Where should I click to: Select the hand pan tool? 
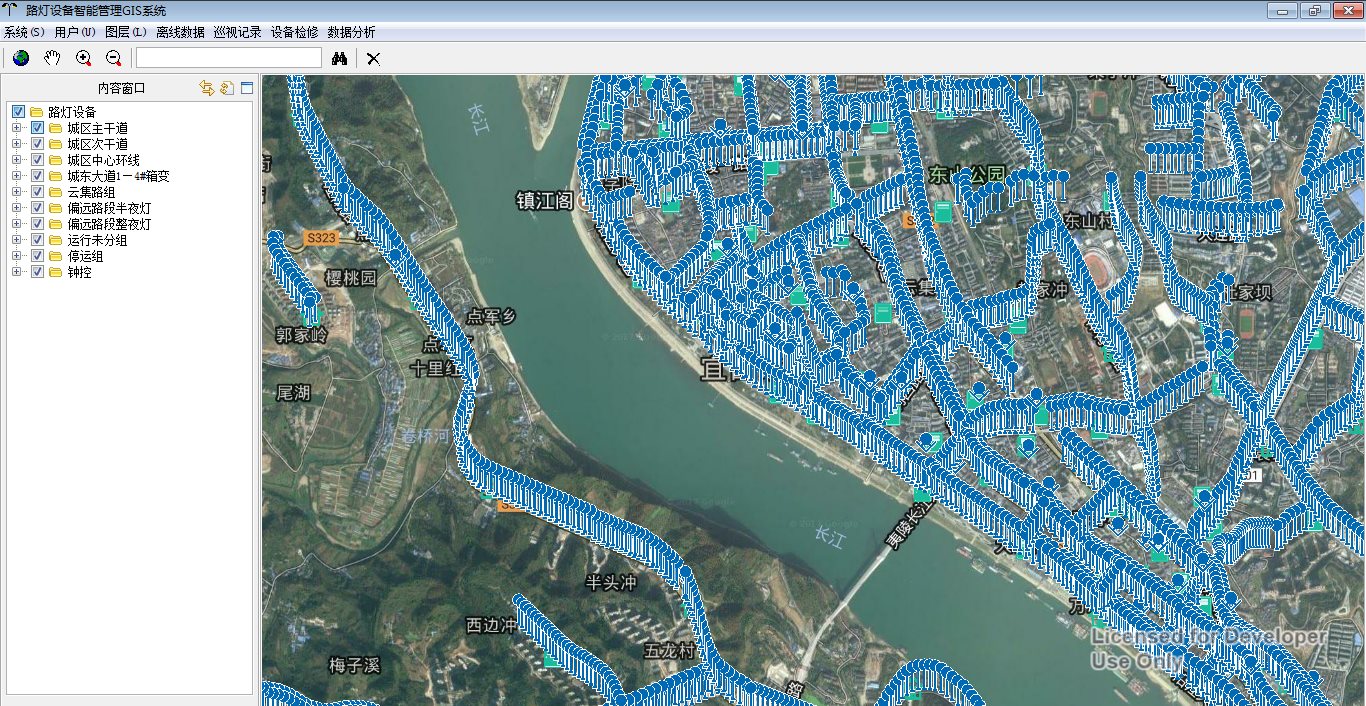coord(52,58)
